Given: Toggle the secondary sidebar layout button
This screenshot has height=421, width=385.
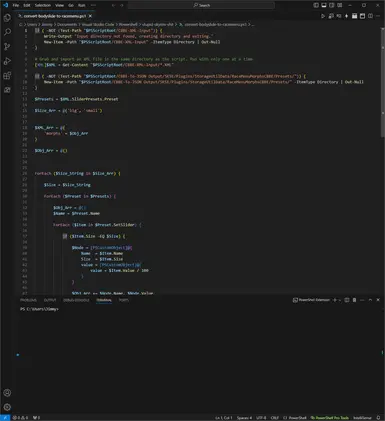Looking at the screenshot, I should pyautogui.click(x=332, y=5).
